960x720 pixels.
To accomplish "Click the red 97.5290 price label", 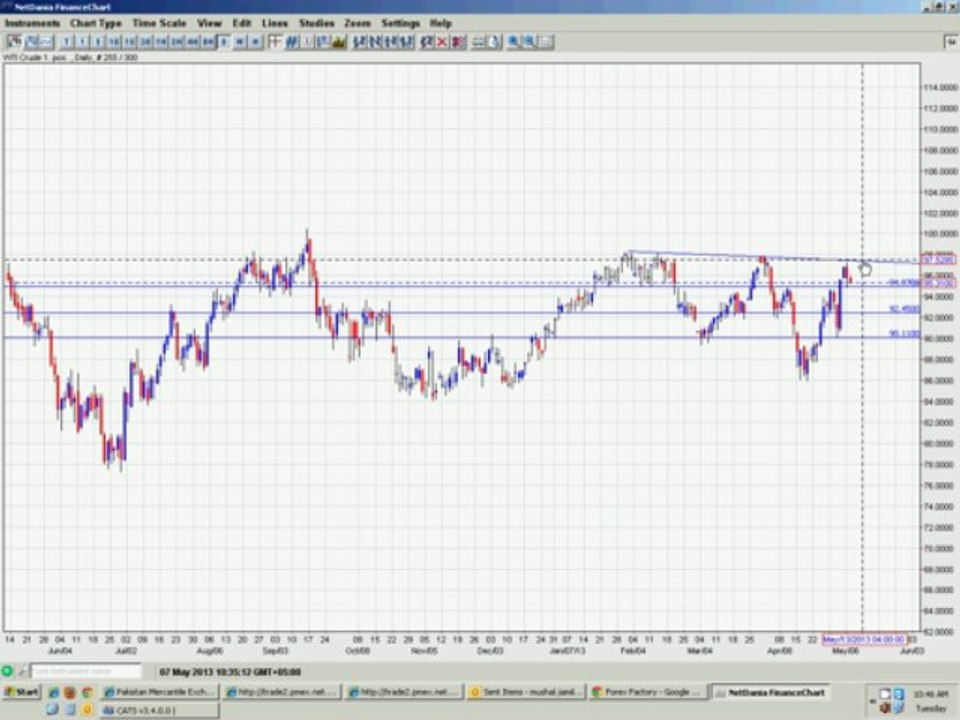I will click(938, 260).
